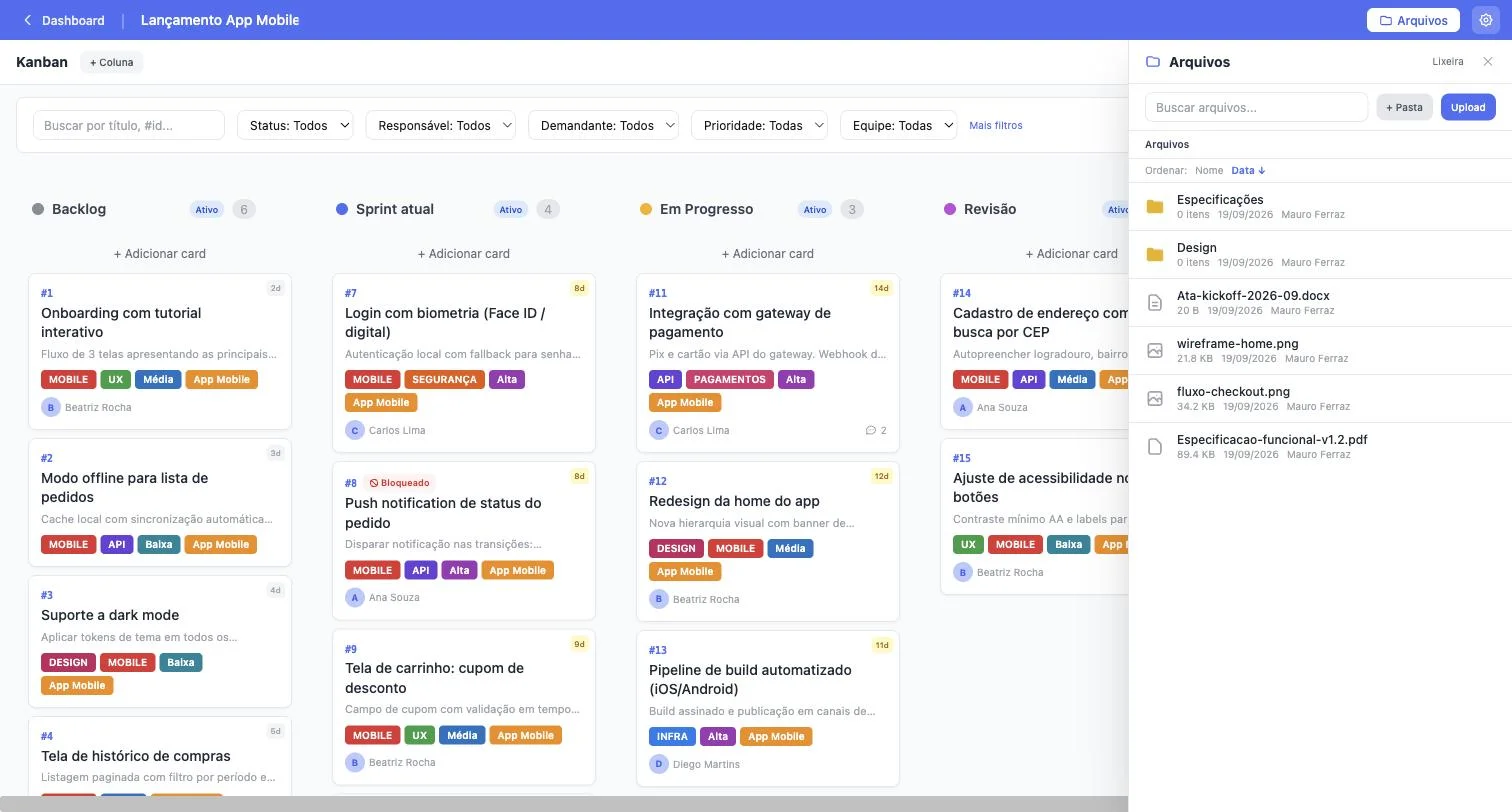Image resolution: width=1512 pixels, height=812 pixels.
Task: Click Diego Martins avatar on card #13
Action: pos(658,764)
